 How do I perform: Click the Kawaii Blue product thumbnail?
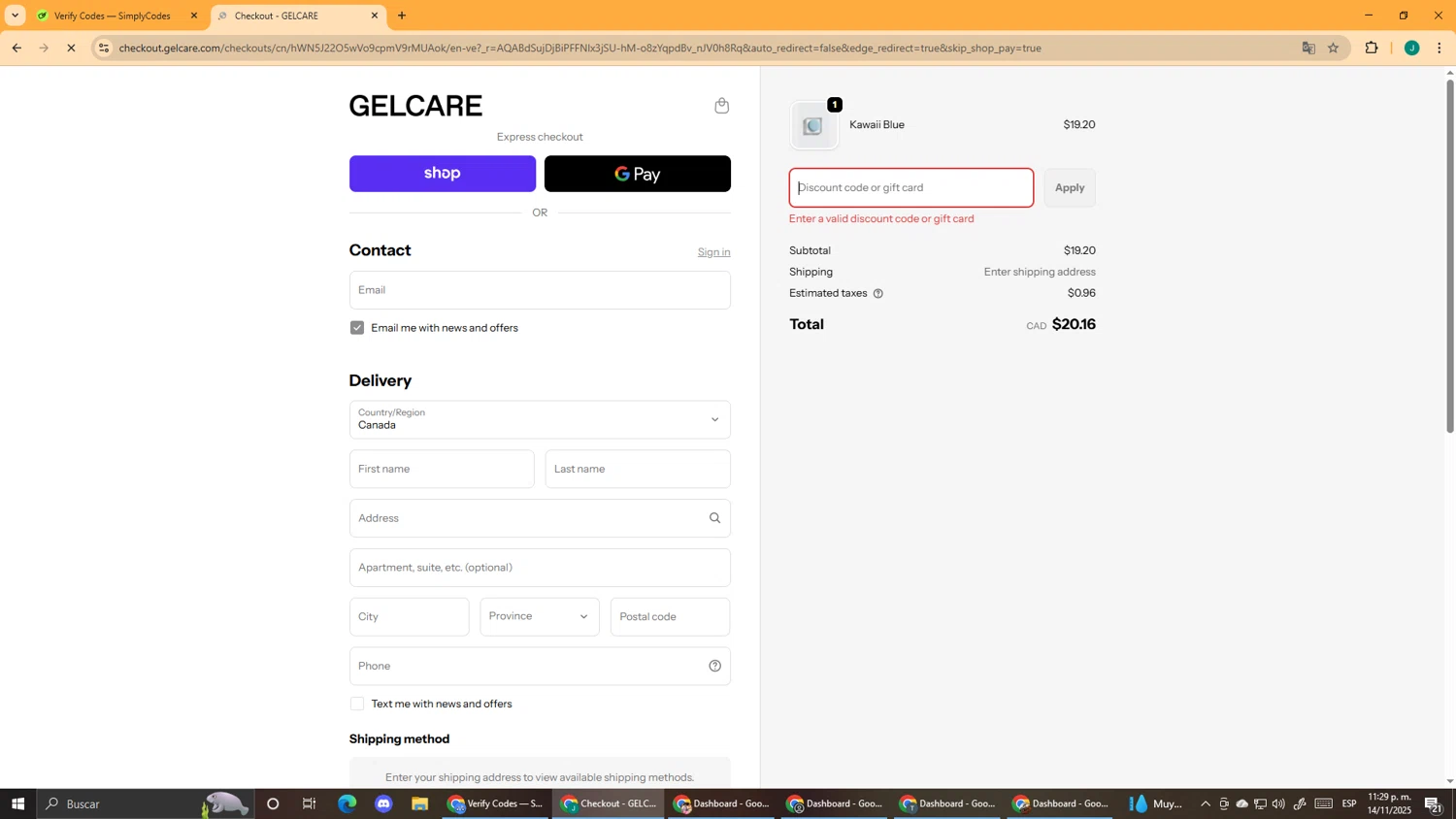coord(814,125)
